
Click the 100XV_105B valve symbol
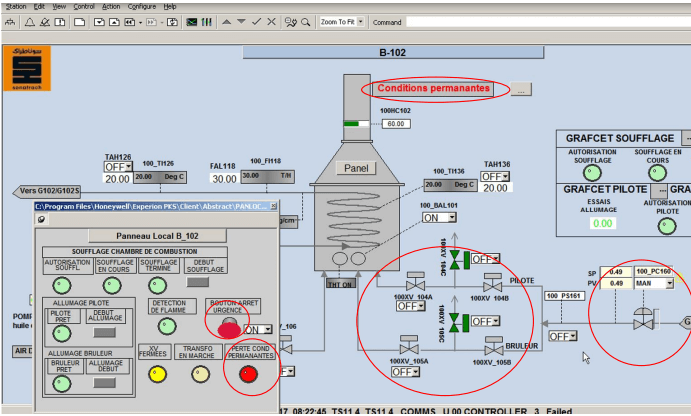pyautogui.click(x=493, y=348)
